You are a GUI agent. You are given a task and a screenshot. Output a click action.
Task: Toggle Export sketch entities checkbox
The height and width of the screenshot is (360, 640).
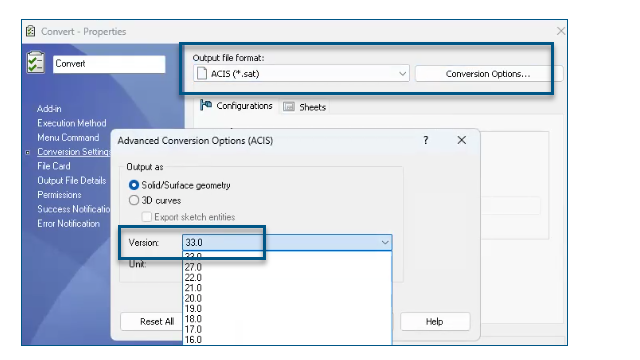pos(146,217)
